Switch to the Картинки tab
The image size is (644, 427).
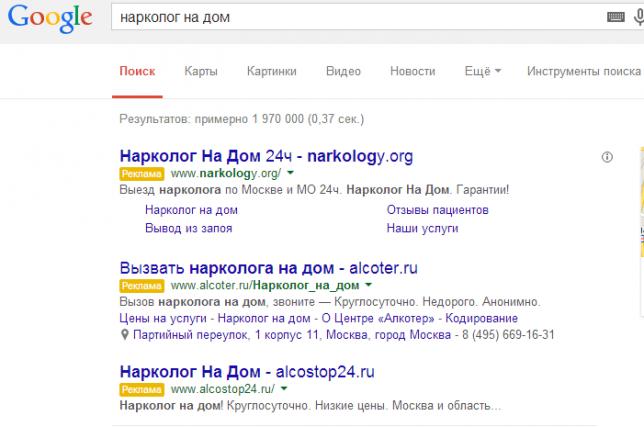[271, 71]
